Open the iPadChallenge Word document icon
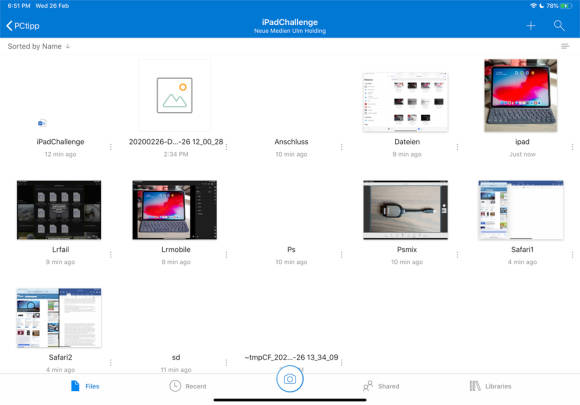 (x=42, y=123)
